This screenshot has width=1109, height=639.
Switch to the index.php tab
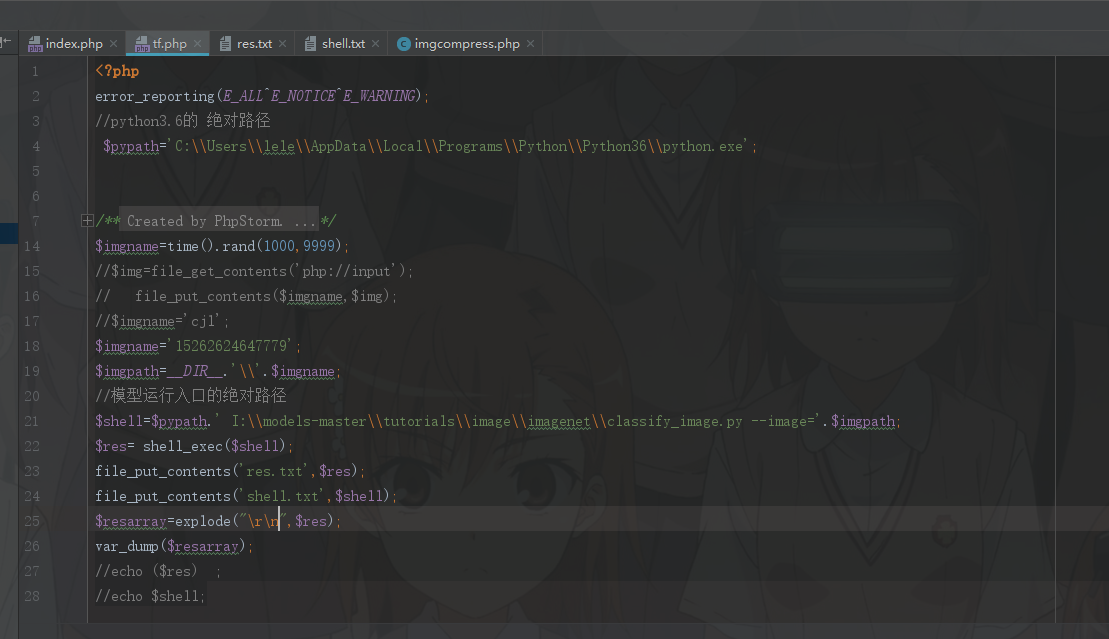tap(74, 44)
